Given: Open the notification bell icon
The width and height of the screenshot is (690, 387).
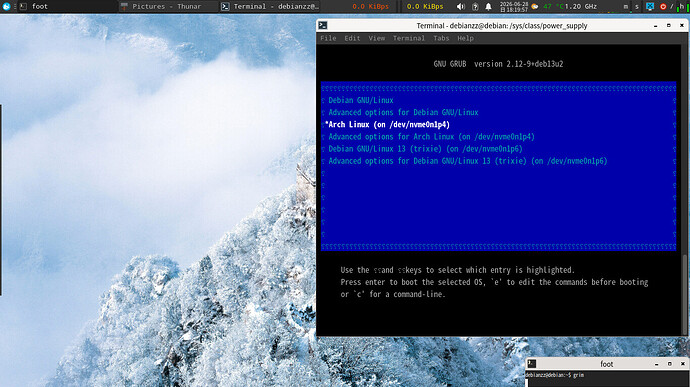Looking at the screenshot, I should (488, 6).
